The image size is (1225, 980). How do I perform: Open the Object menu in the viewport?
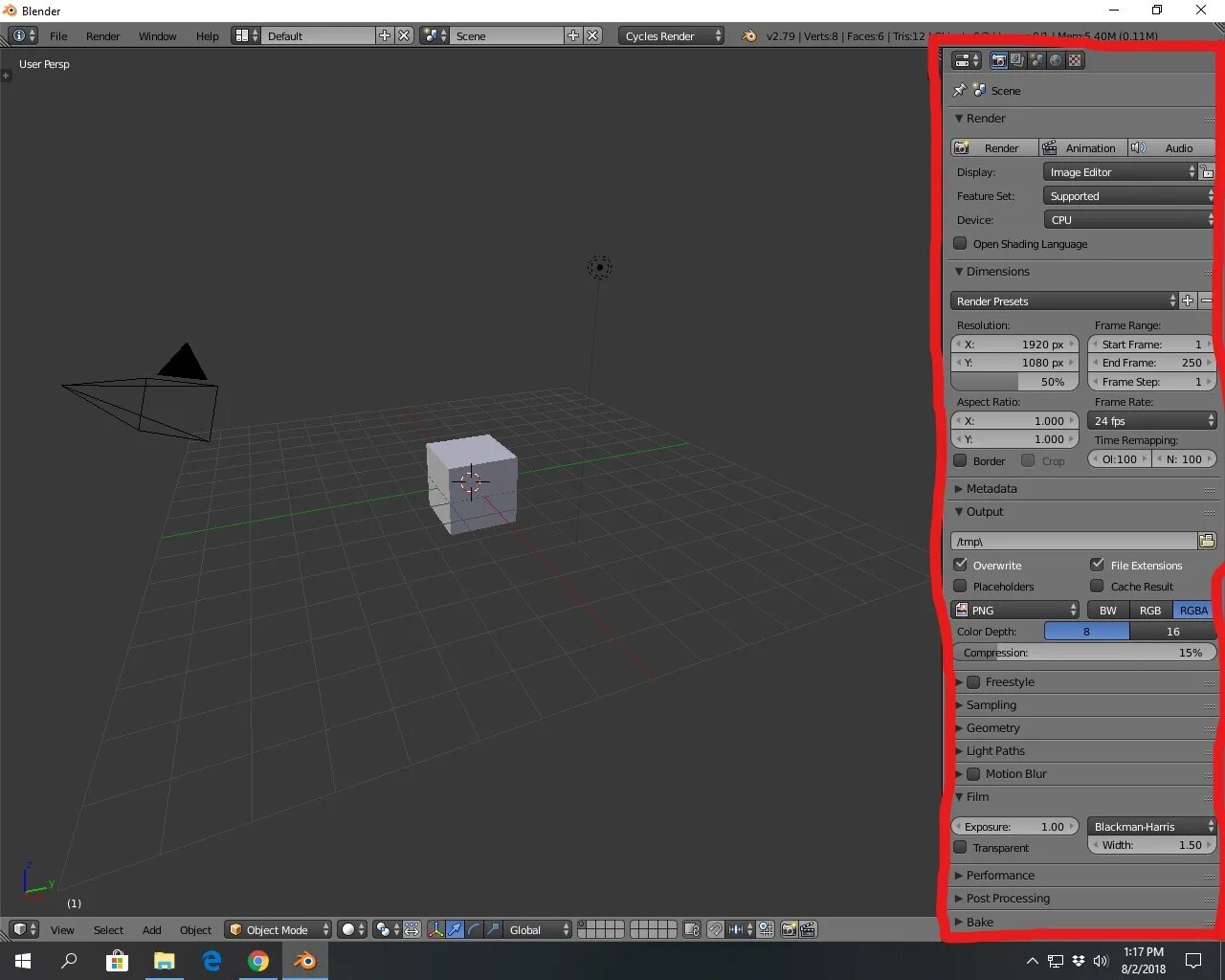[x=195, y=929]
